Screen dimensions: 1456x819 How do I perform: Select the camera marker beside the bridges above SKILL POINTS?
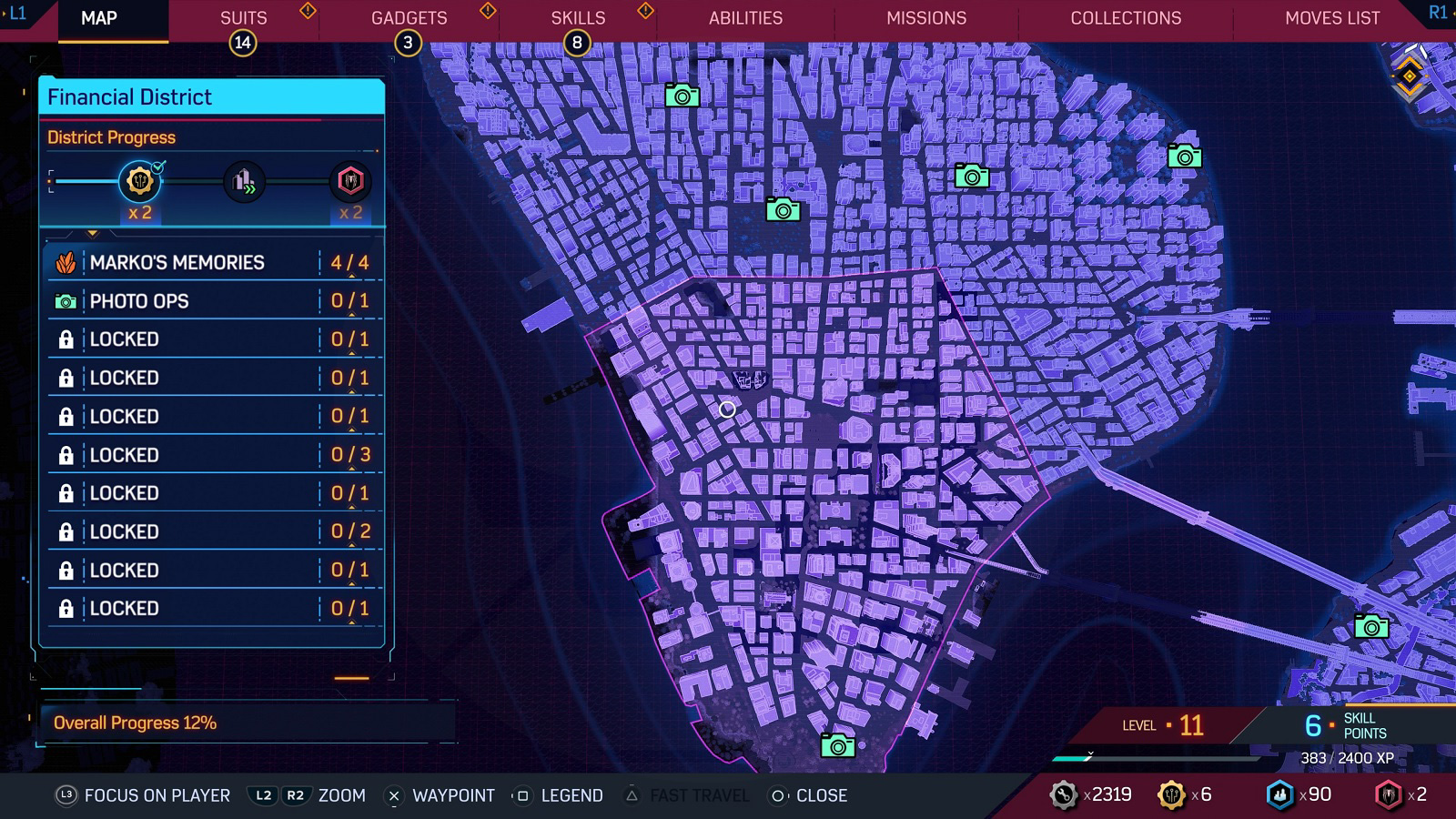tap(1371, 626)
